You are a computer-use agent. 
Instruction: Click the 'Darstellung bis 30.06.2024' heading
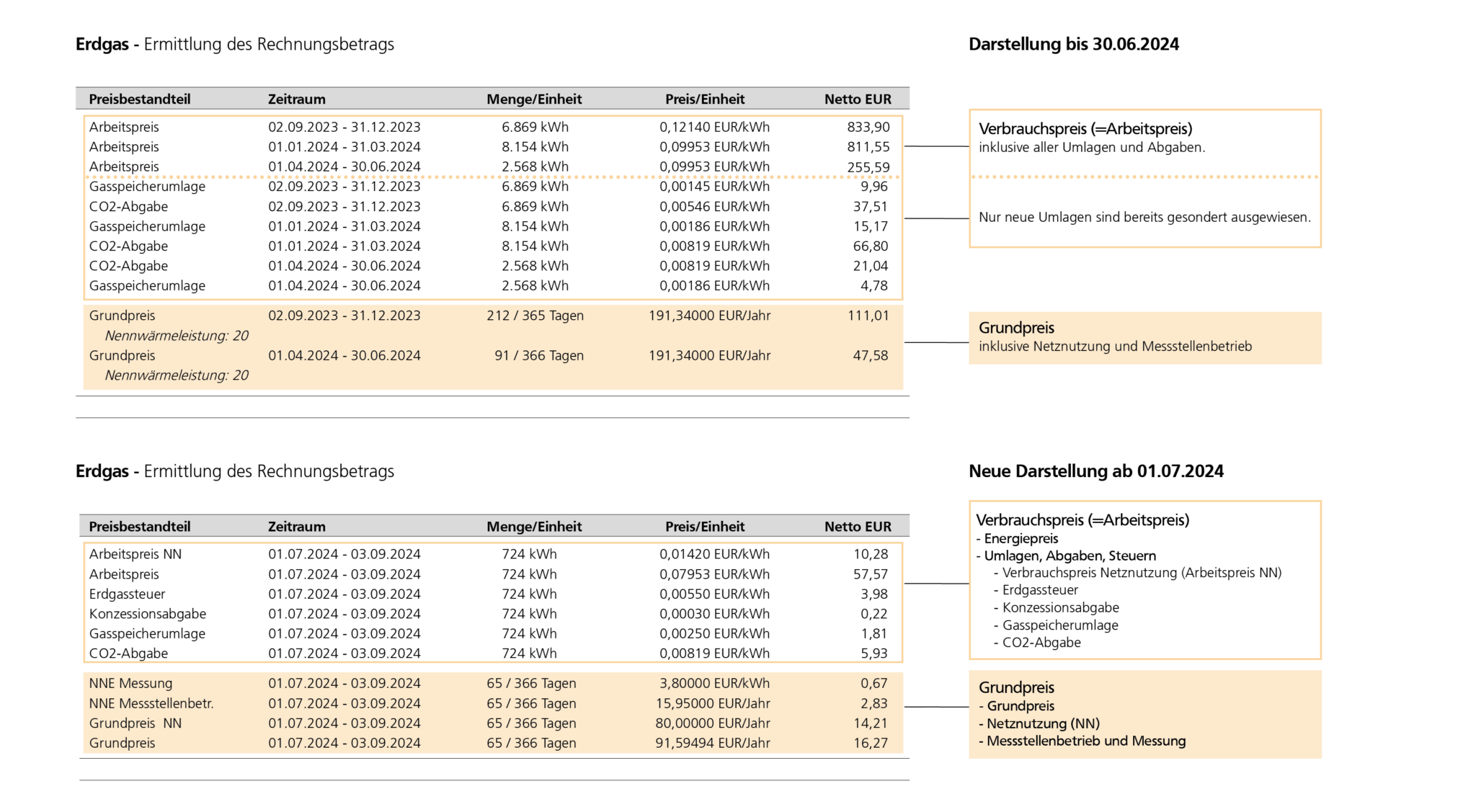[1073, 45]
